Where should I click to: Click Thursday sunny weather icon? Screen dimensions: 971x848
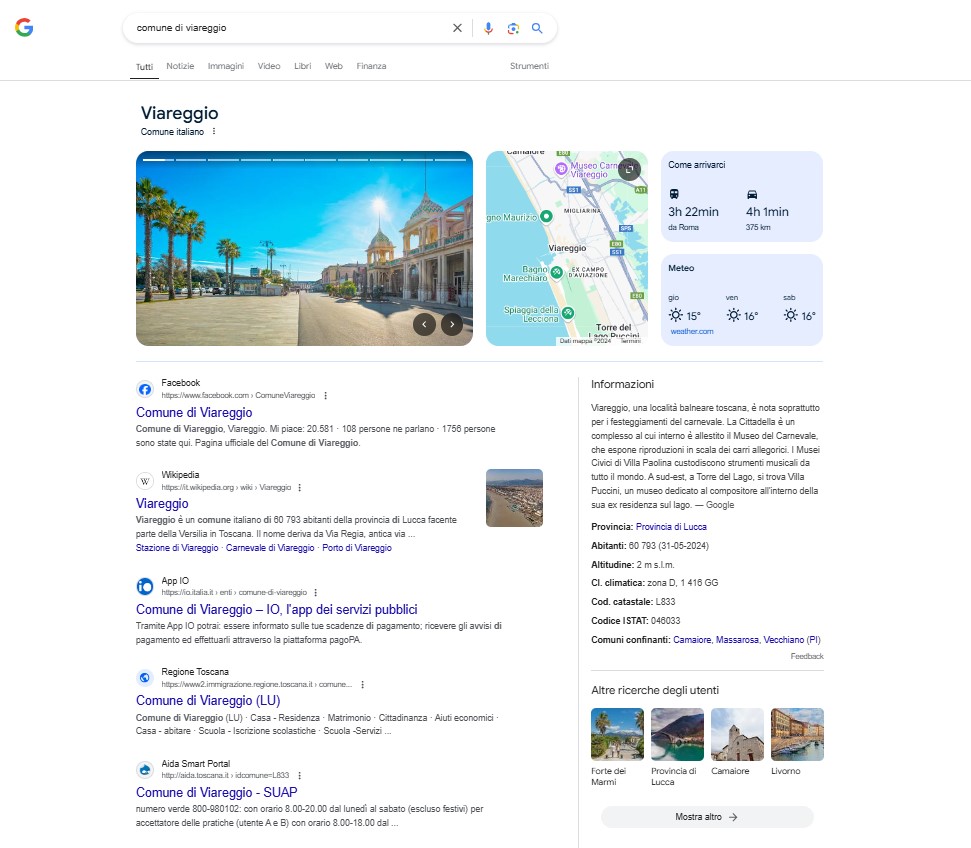click(676, 315)
